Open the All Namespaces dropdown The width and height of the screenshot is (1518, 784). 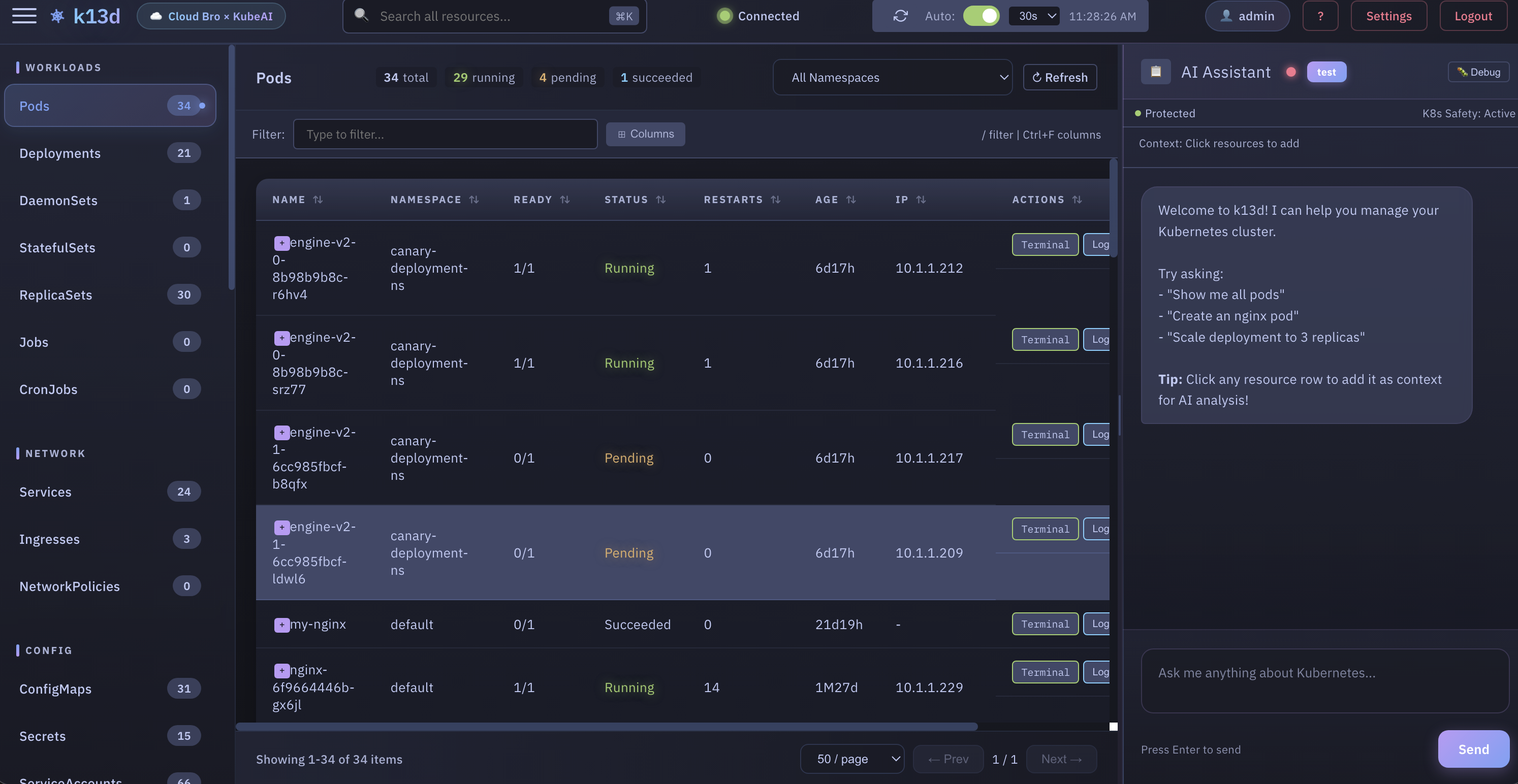point(893,77)
